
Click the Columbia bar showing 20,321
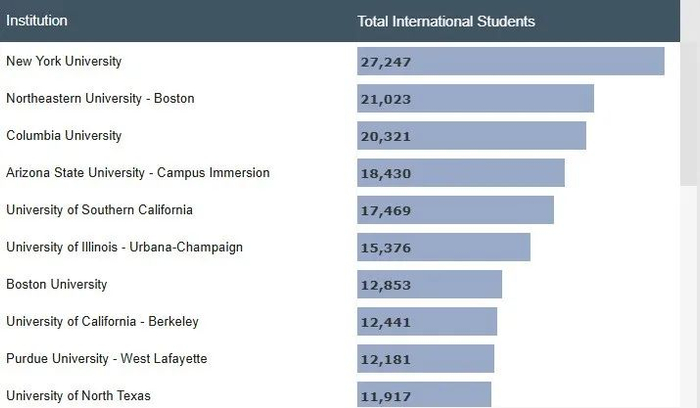pos(471,136)
